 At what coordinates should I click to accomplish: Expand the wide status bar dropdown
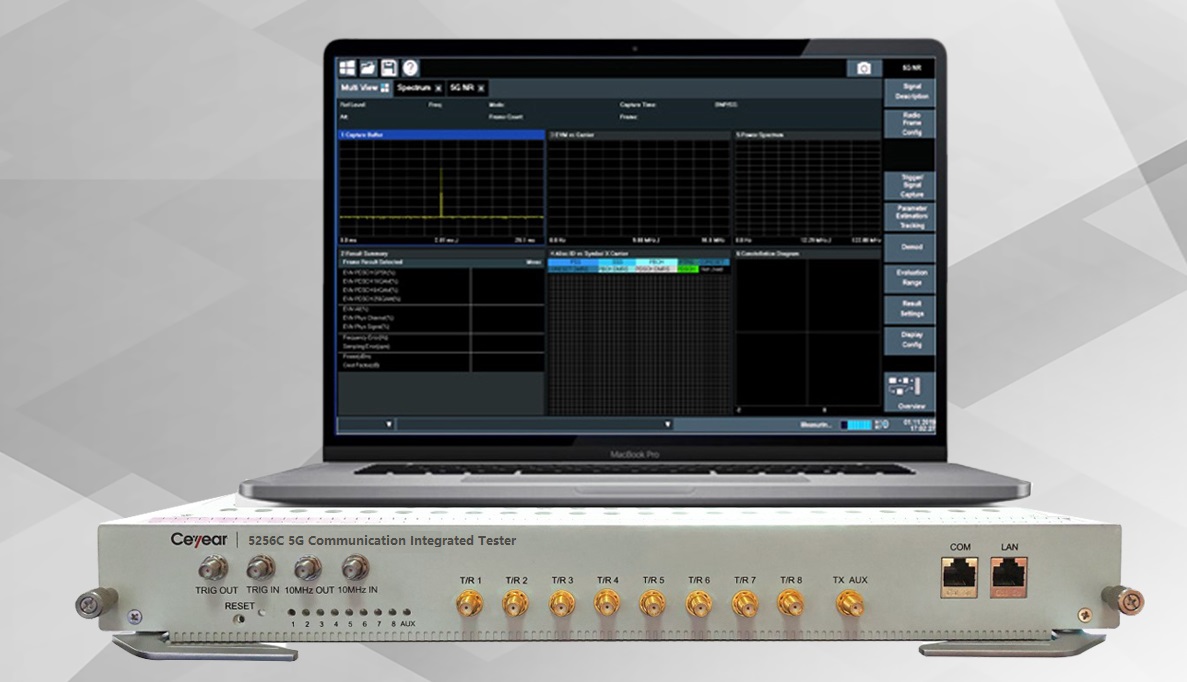pyautogui.click(x=668, y=425)
